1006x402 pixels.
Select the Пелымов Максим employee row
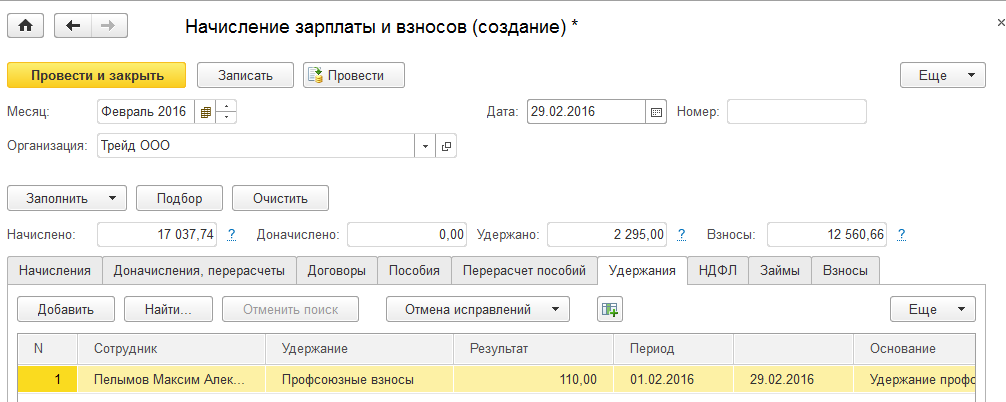(x=170, y=379)
